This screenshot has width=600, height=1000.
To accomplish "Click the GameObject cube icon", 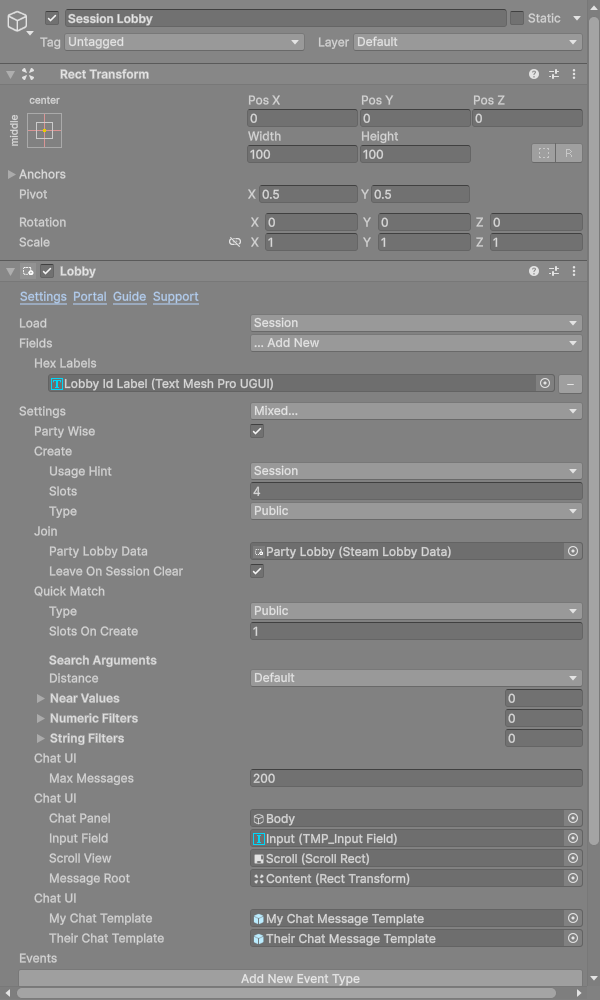I will click(17, 22).
